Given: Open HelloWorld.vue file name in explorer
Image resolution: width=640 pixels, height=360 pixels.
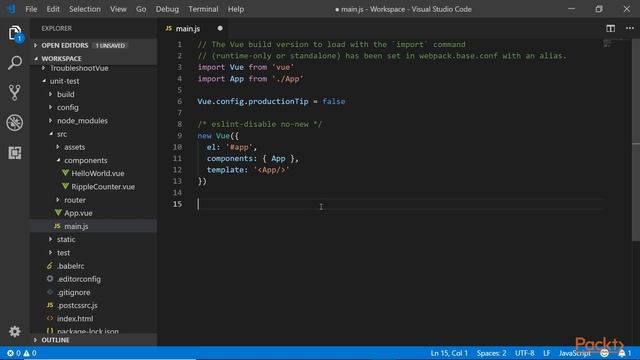Looking at the screenshot, I should 98,173.
